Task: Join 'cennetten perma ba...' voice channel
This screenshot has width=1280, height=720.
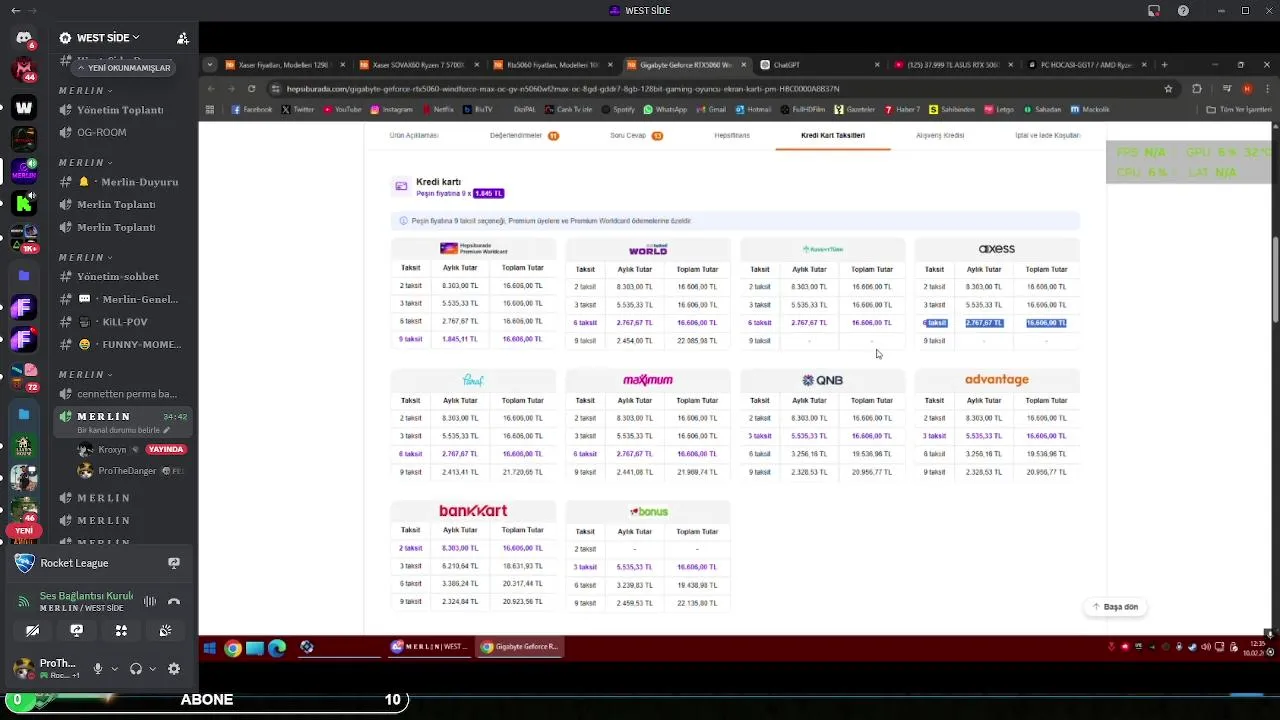Action: 120,394
